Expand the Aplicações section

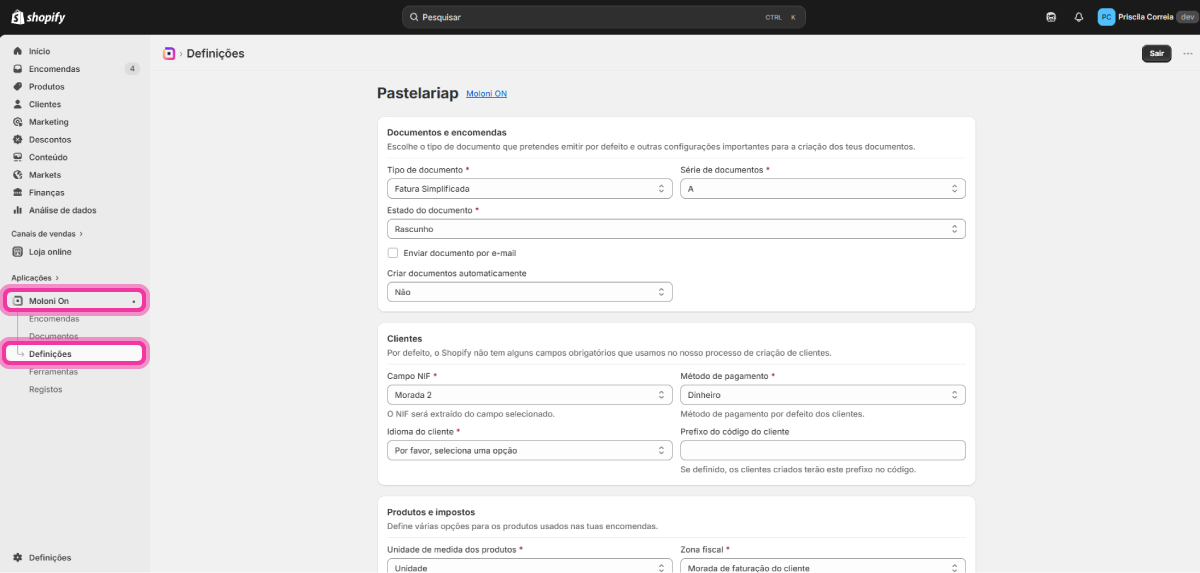coord(35,277)
